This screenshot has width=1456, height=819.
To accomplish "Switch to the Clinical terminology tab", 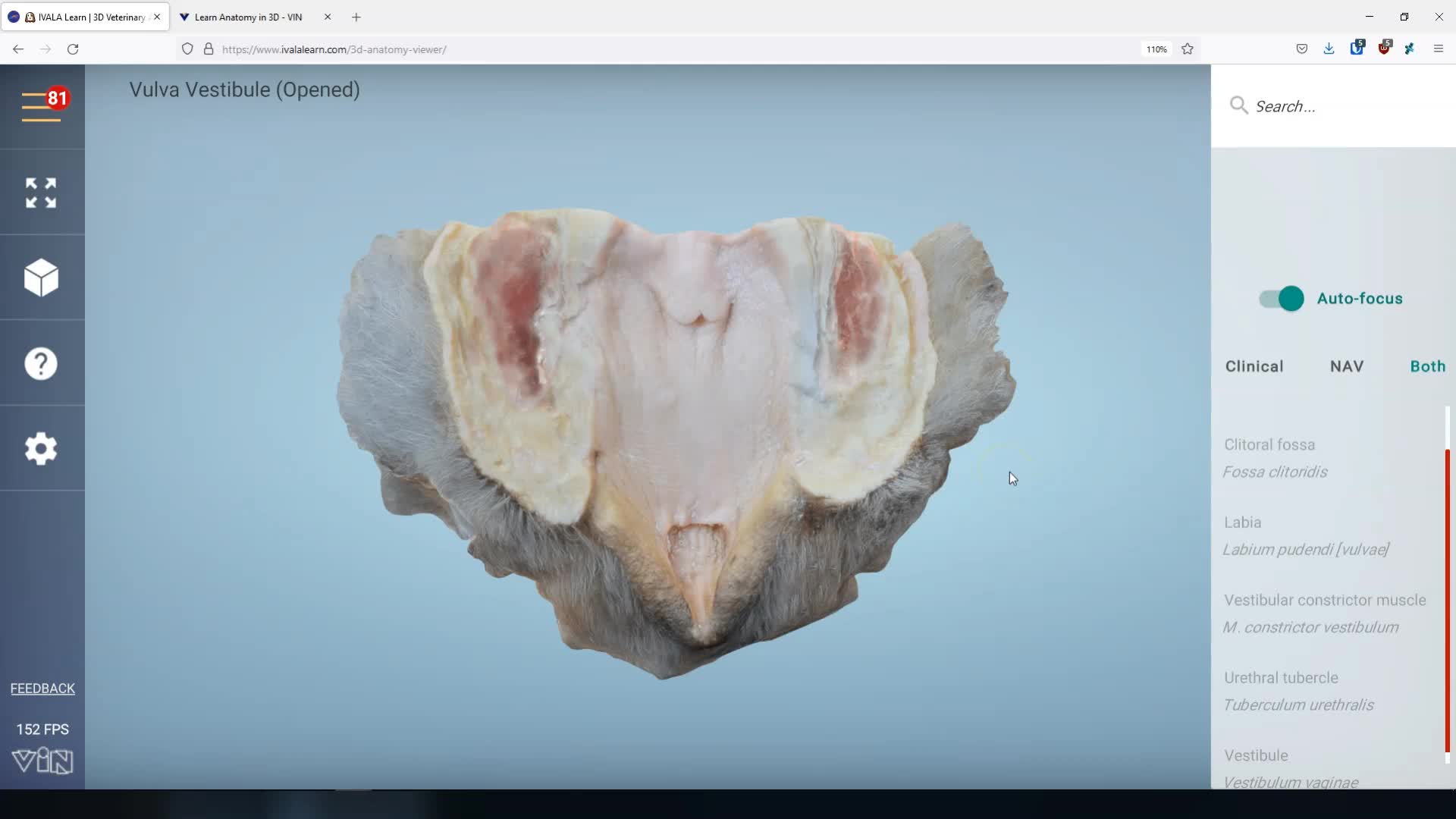I will [1254, 366].
